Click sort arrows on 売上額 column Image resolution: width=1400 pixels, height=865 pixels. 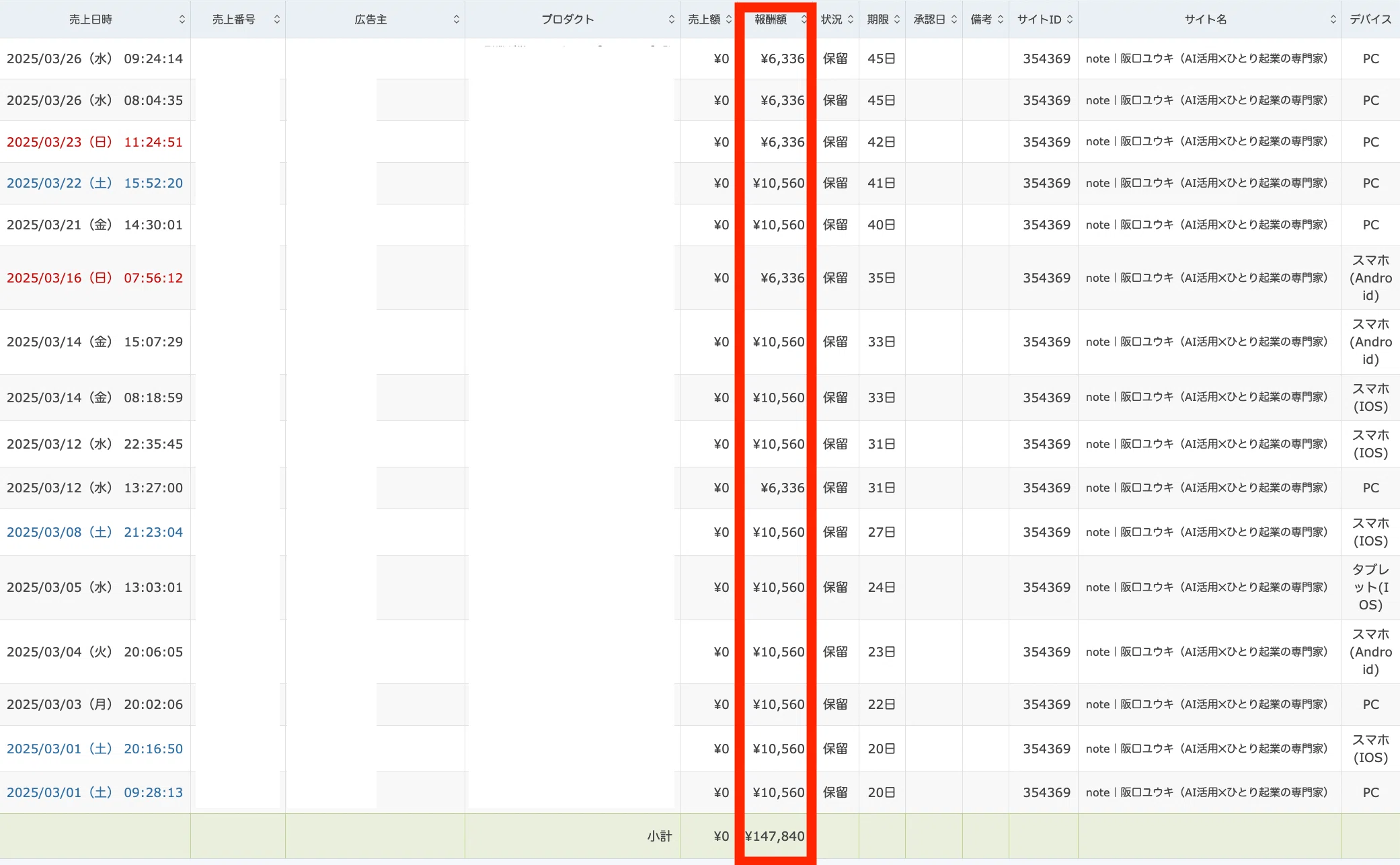(x=728, y=20)
